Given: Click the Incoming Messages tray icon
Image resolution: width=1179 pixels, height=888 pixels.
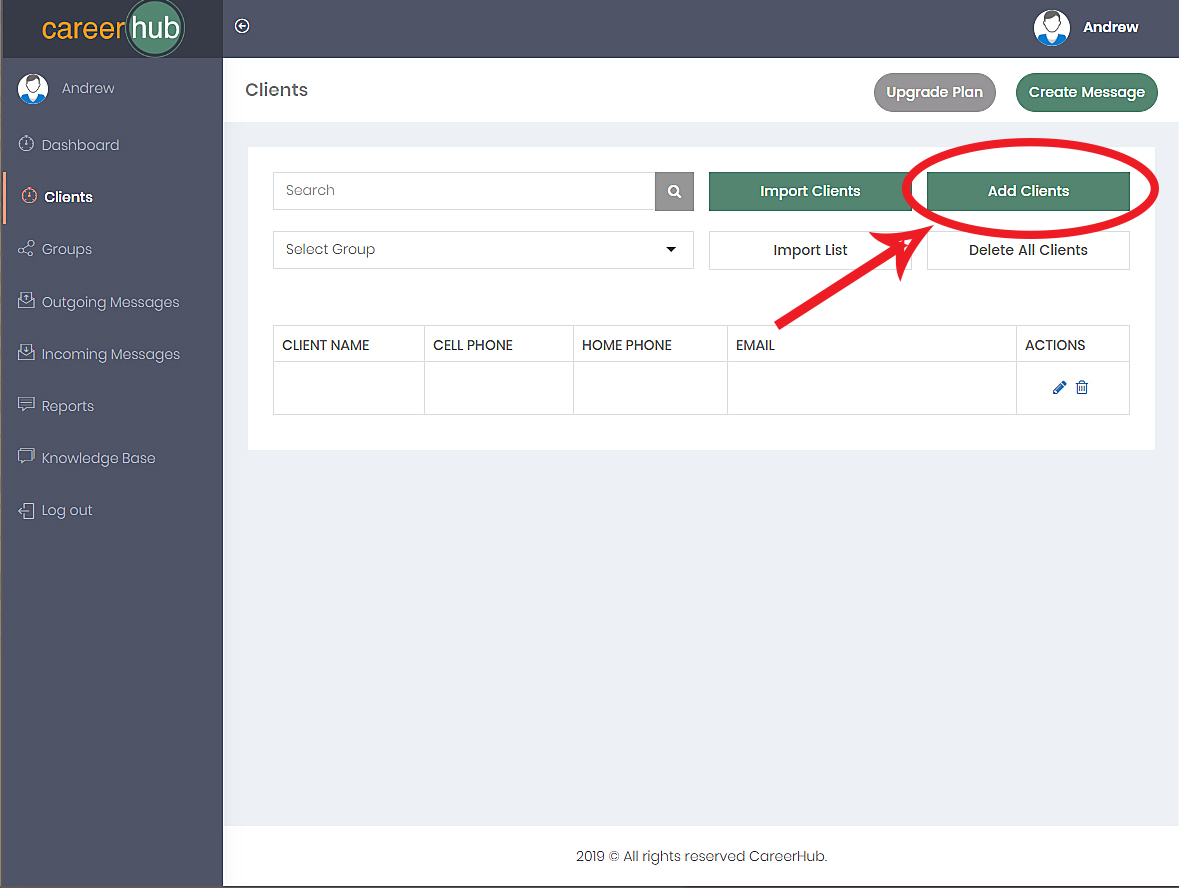Looking at the screenshot, I should tap(26, 353).
